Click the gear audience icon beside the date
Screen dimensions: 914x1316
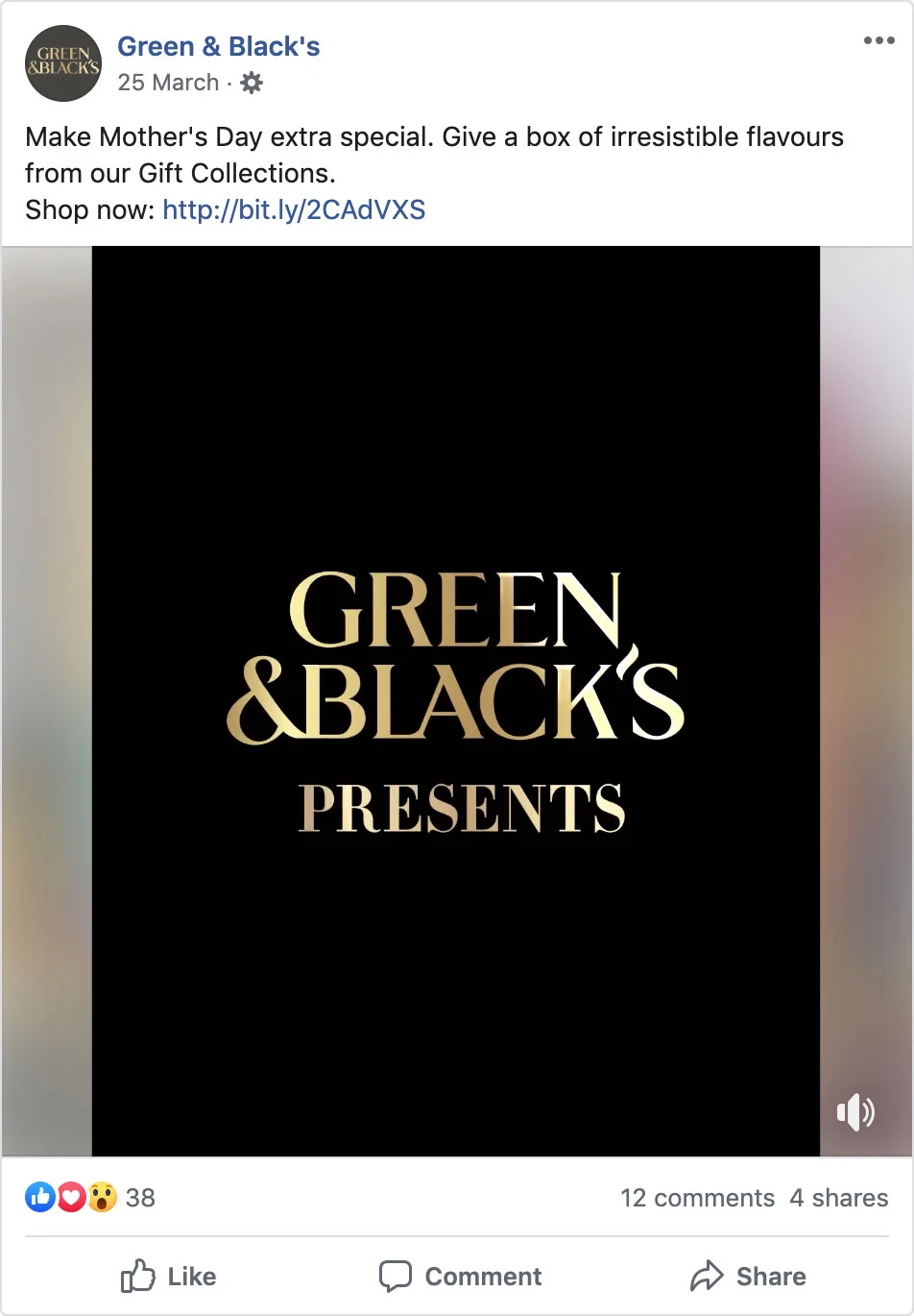tap(252, 83)
